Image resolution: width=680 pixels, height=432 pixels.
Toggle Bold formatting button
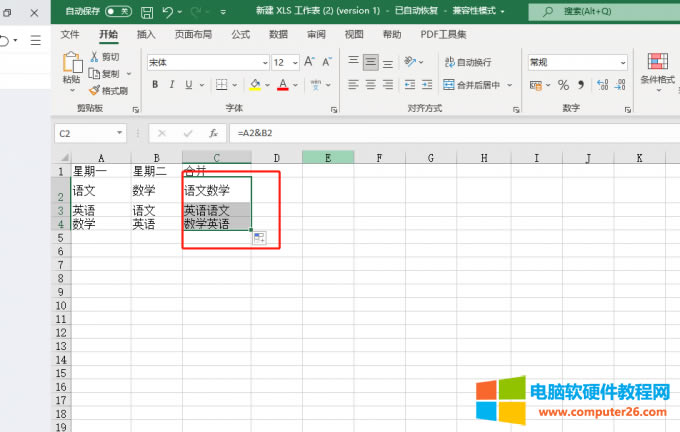(x=156, y=85)
